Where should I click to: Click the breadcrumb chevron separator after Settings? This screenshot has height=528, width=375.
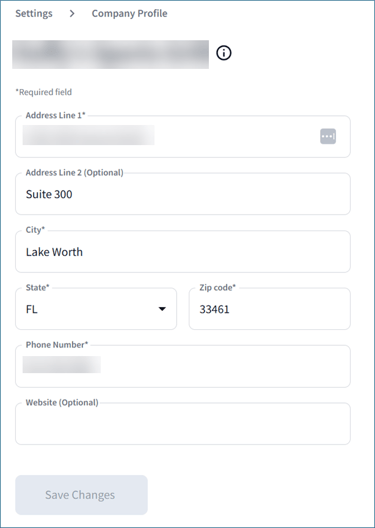[72, 13]
